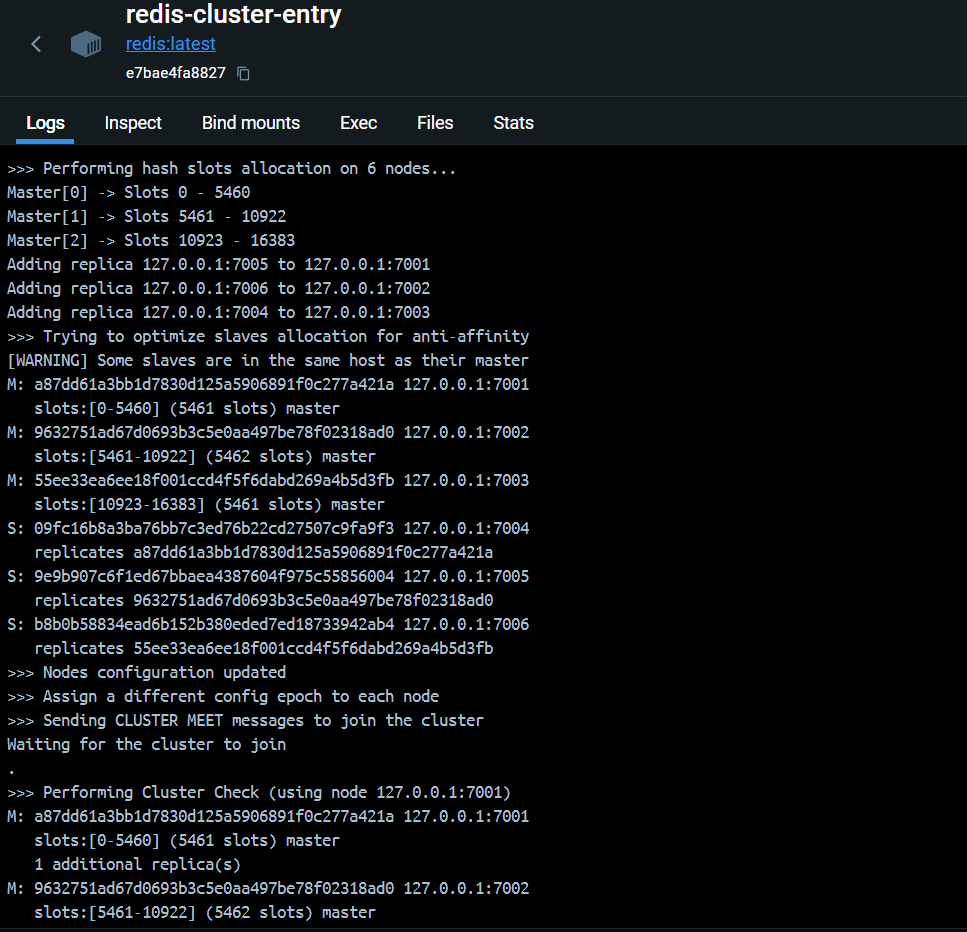
Task: Open the Files tab
Action: tap(435, 123)
